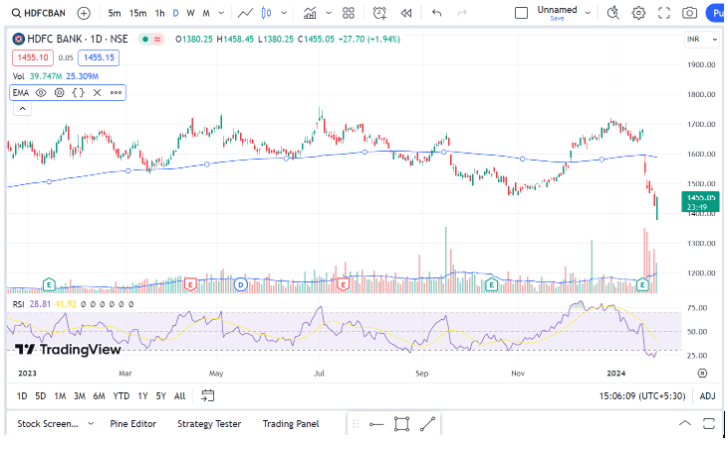728x451 pixels.
Task: Take a chart snapshot with camera icon
Action: pyautogui.click(x=689, y=13)
